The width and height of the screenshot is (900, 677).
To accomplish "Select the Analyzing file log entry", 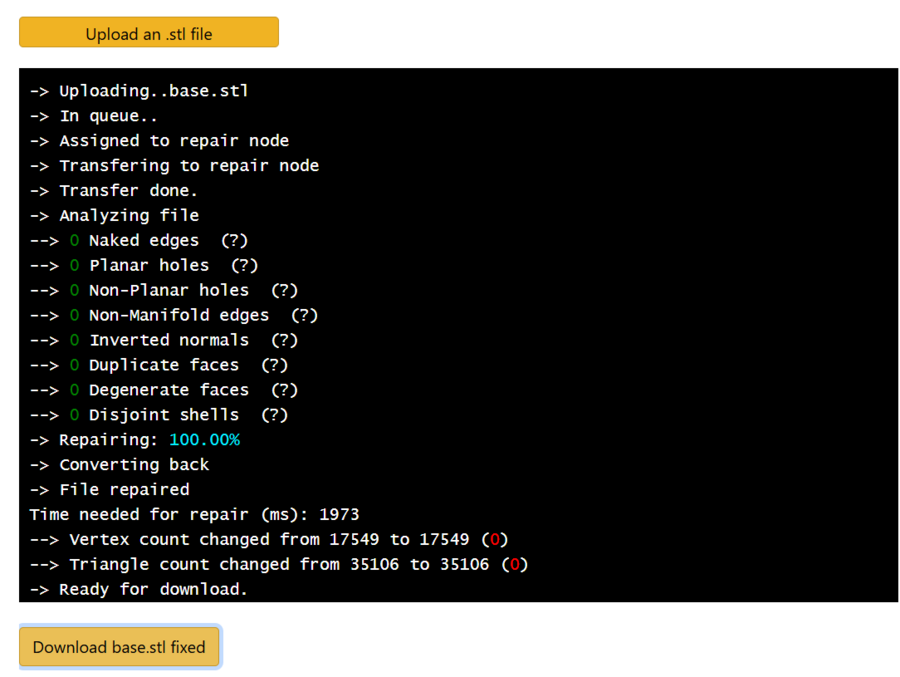I will click(x=114, y=215).
